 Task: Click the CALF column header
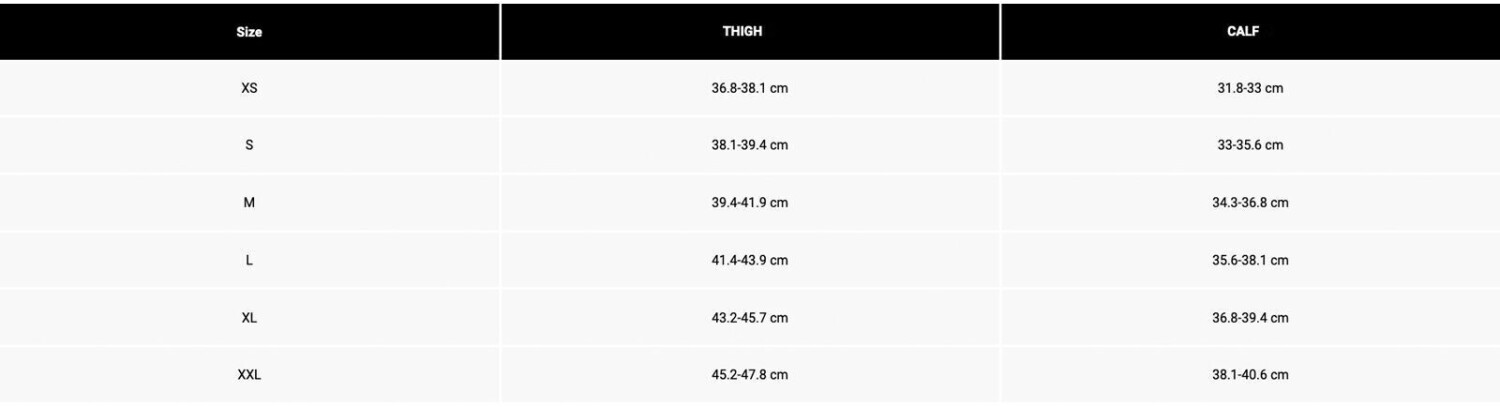point(1243,31)
